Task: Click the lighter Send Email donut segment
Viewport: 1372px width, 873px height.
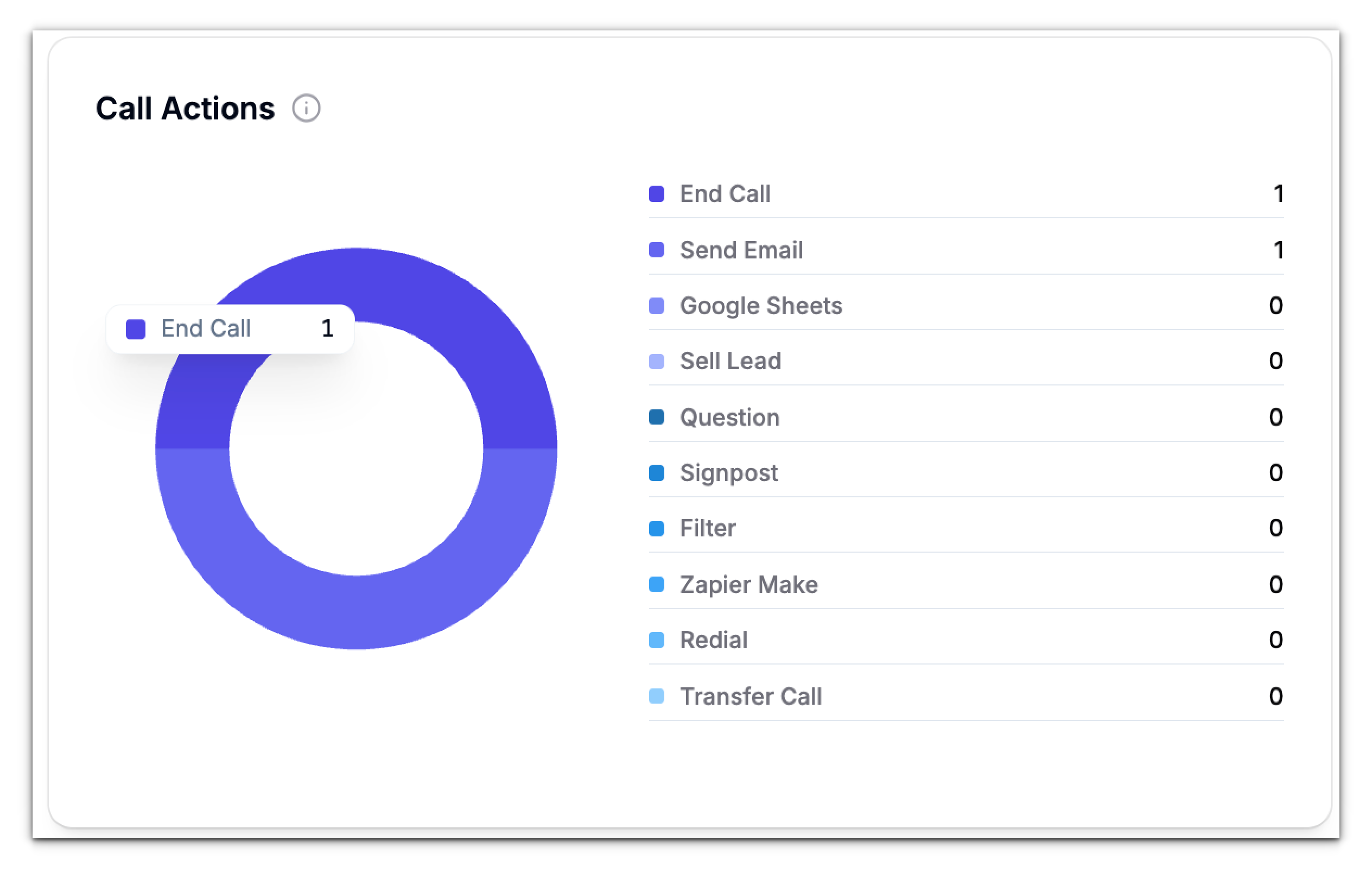Action: (356, 612)
